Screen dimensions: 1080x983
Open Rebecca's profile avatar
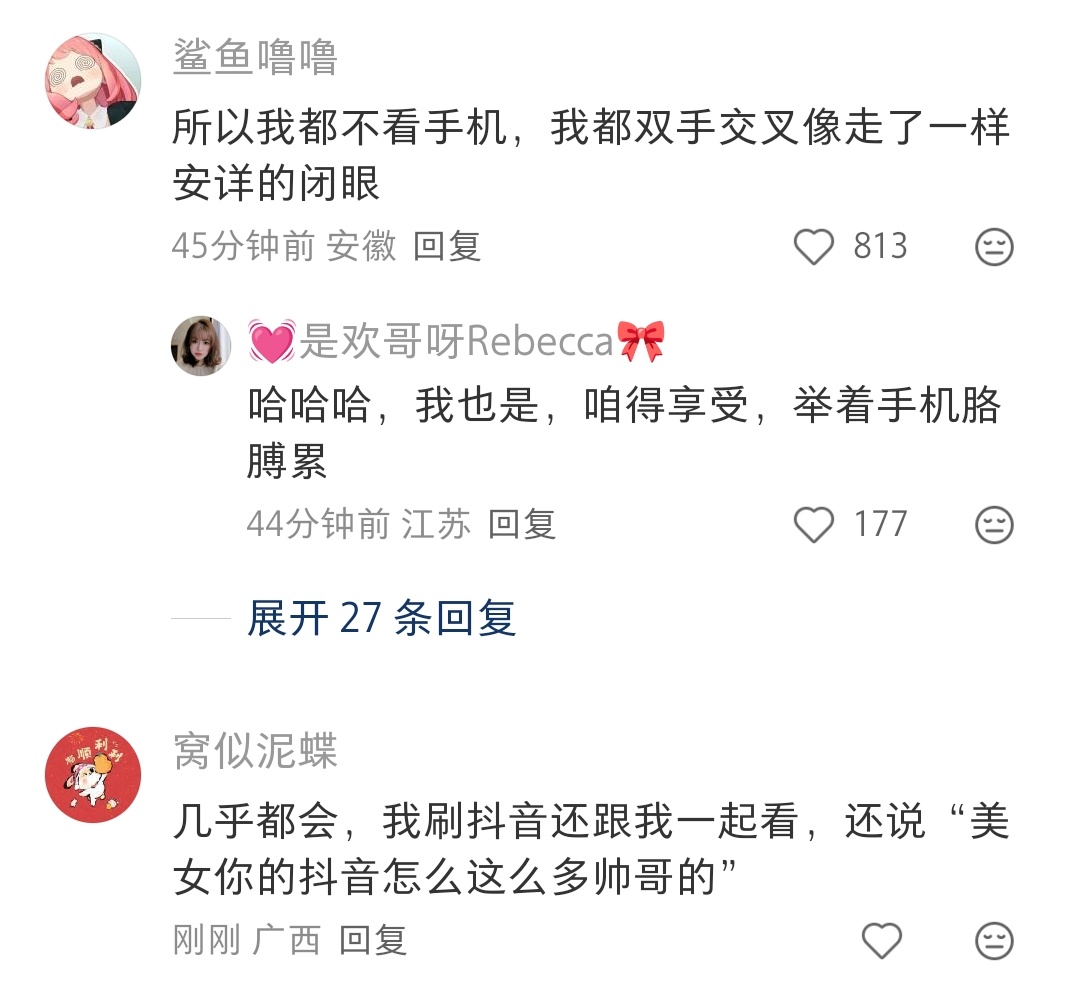(201, 346)
